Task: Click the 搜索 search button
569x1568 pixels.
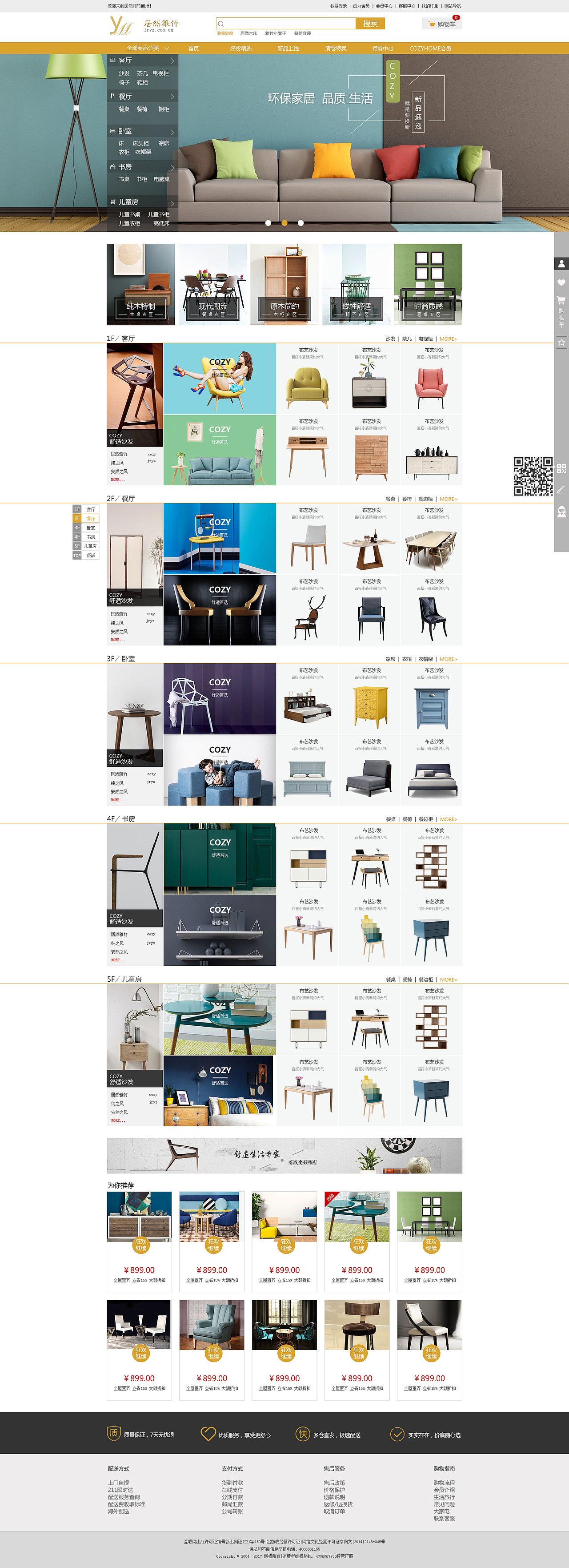Action: pos(370,24)
